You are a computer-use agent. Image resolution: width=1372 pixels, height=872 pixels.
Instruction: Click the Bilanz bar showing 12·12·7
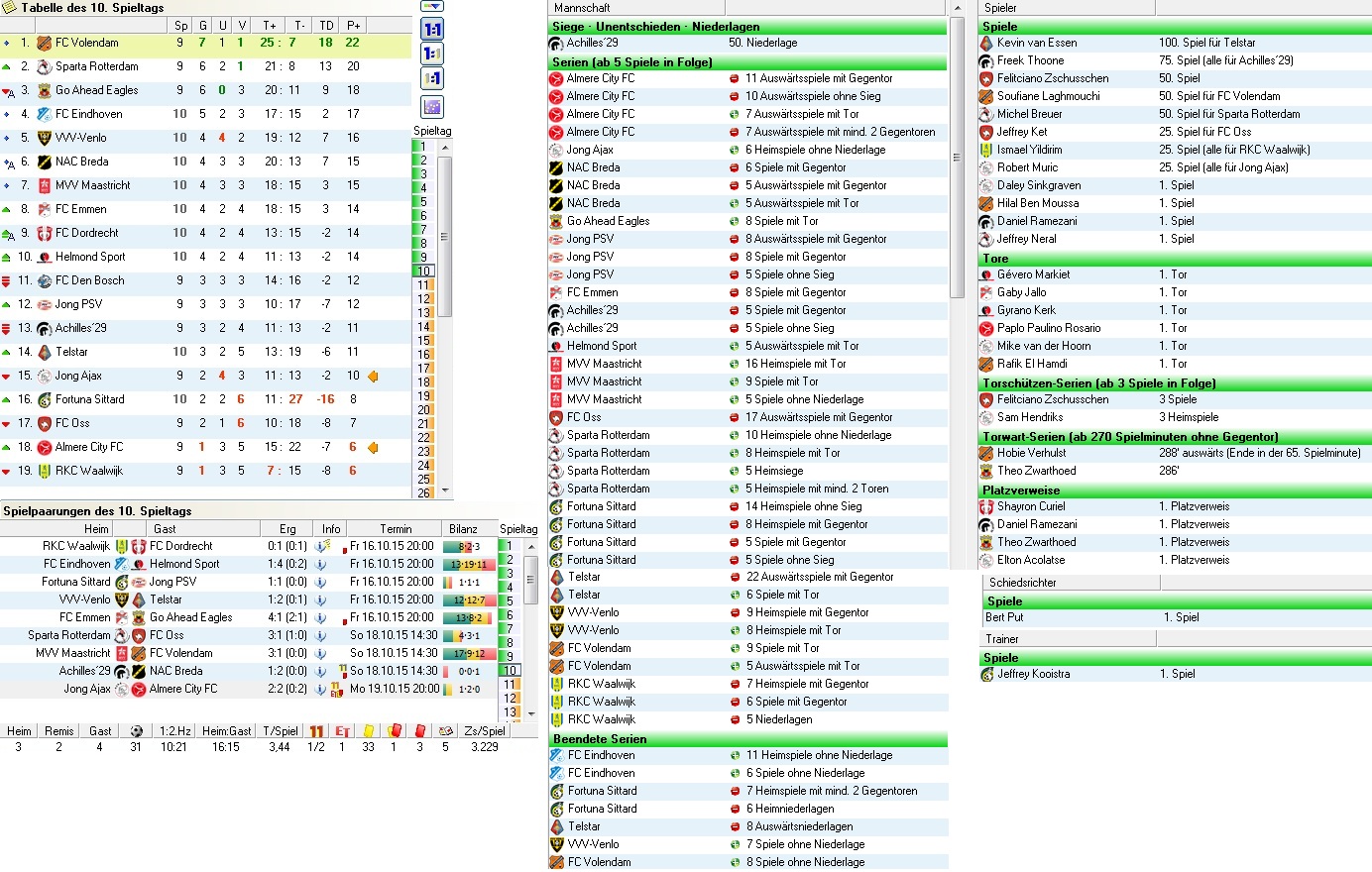(468, 599)
